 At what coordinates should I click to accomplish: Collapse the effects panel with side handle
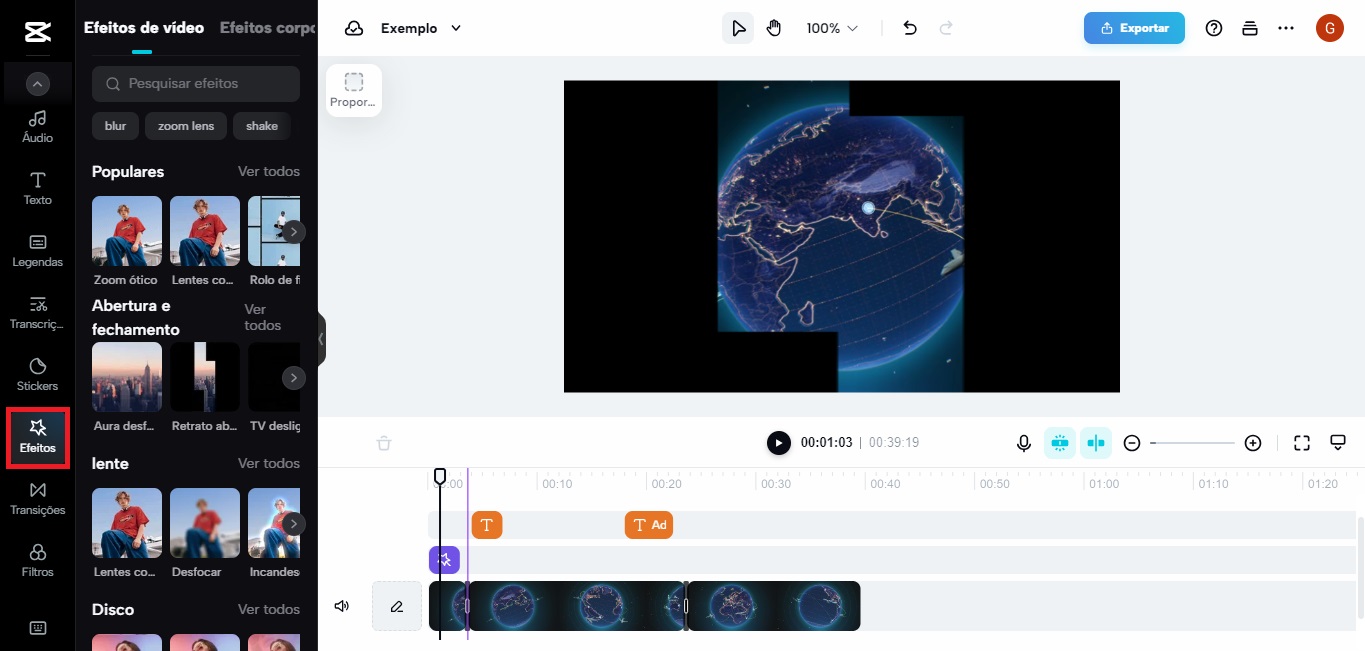coord(321,340)
